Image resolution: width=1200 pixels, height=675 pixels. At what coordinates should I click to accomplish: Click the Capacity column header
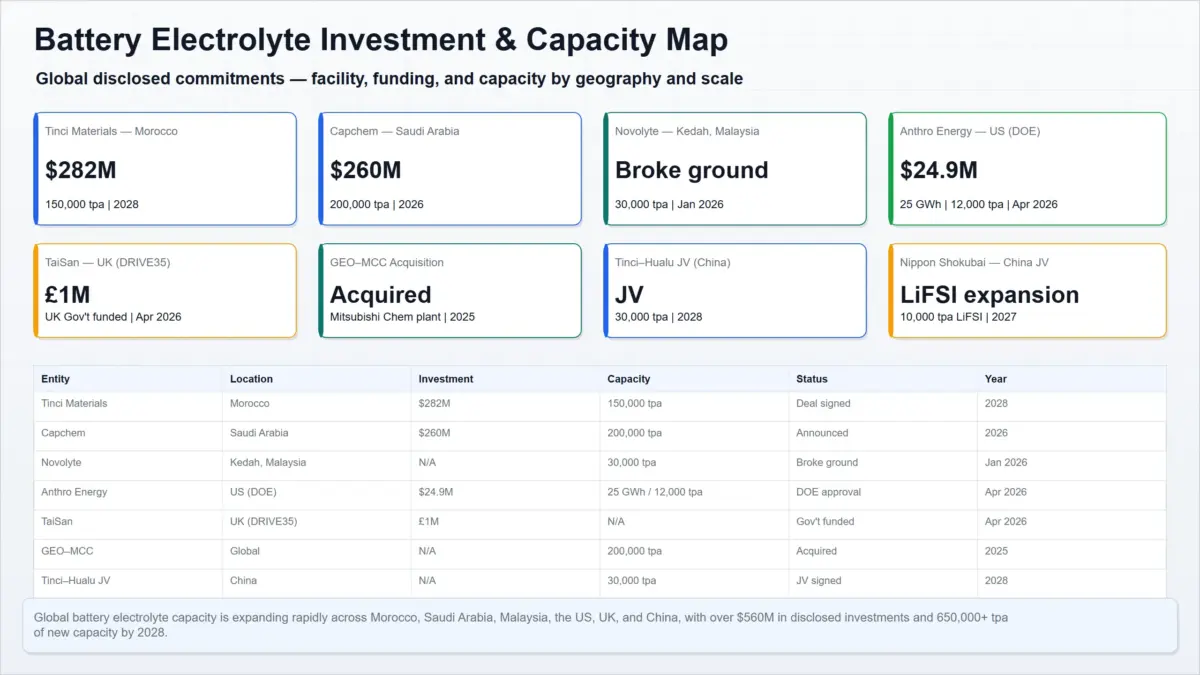point(694,379)
